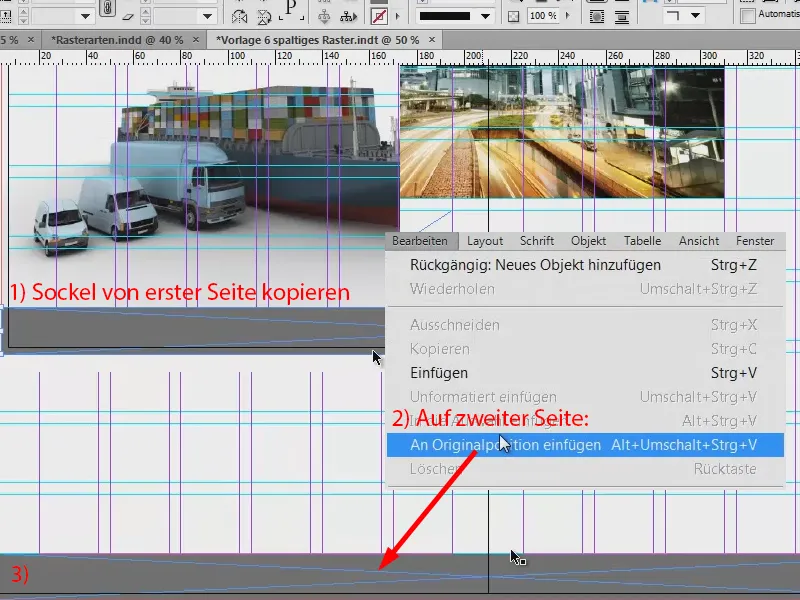Expand the arrow beside the stroke swatch
The width and height of the screenshot is (800, 600).
tap(398, 16)
